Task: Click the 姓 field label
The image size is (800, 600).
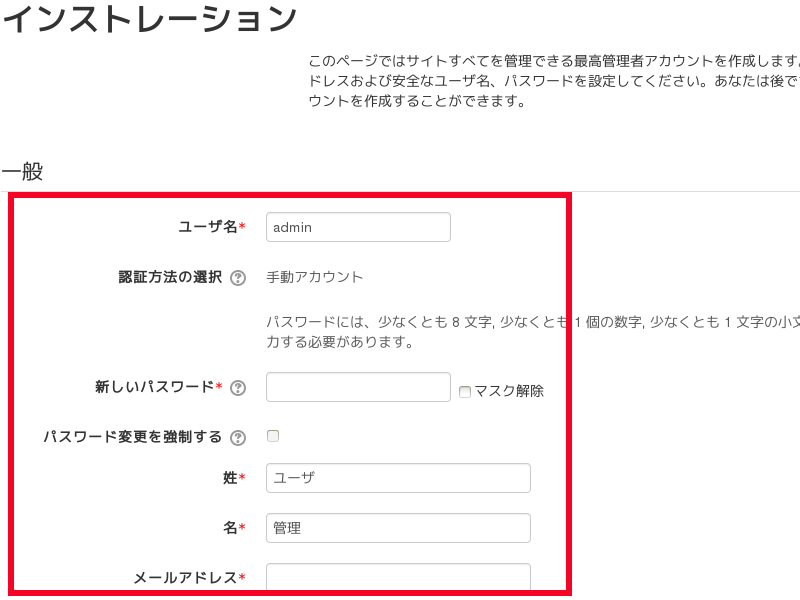Action: [229, 478]
